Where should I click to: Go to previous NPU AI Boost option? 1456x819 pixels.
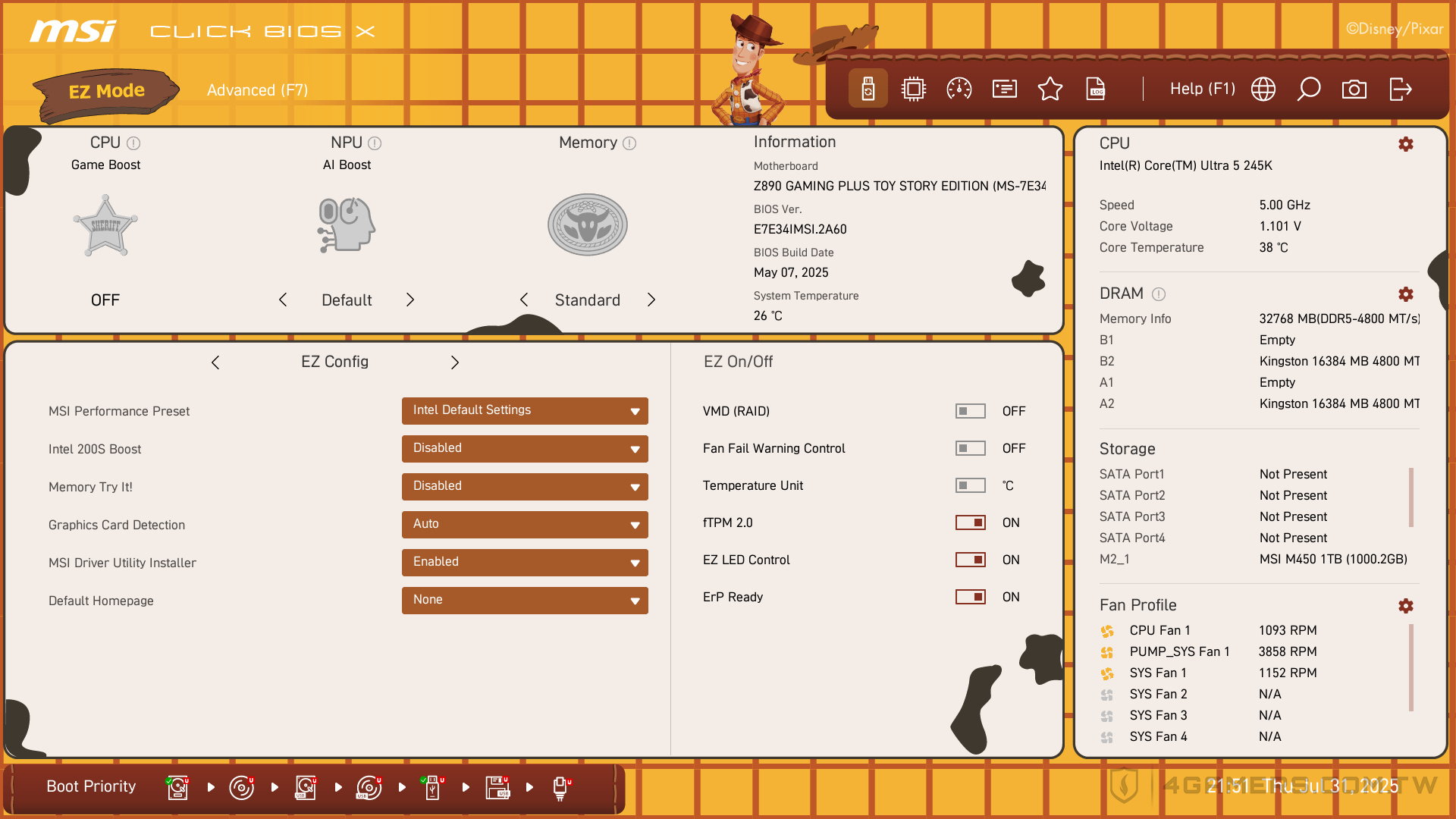(283, 300)
